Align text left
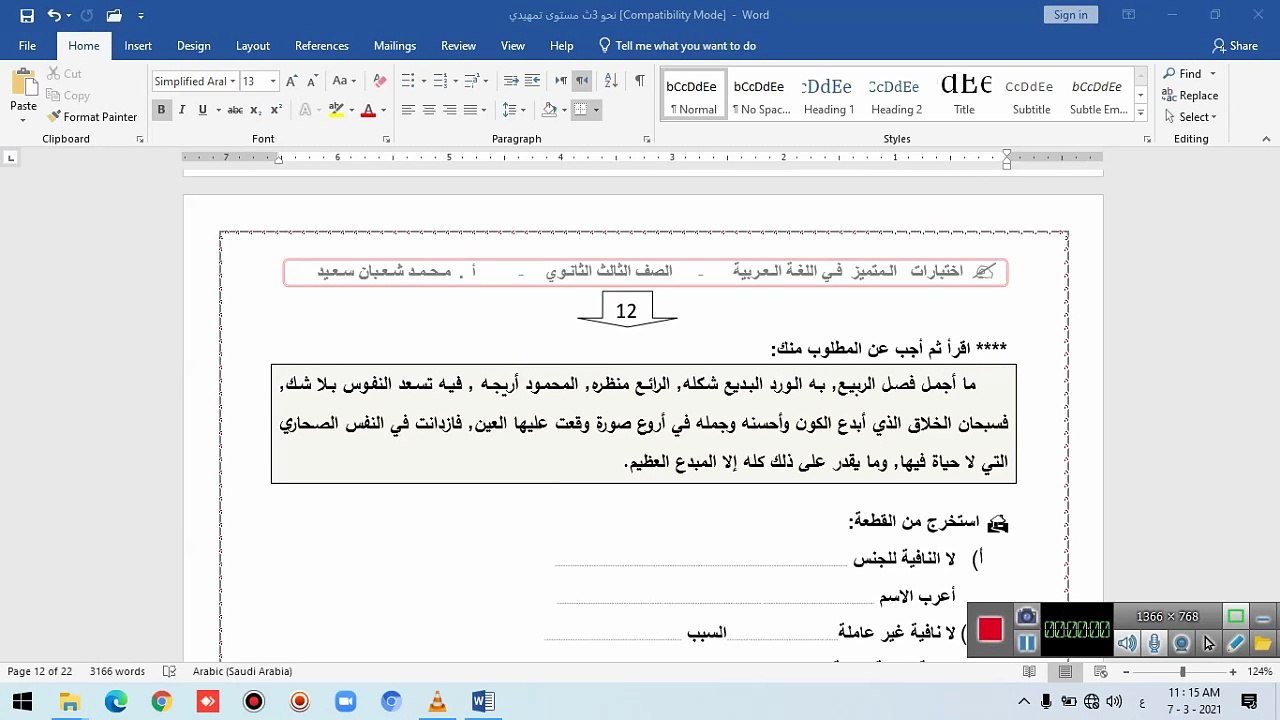The width and height of the screenshot is (1280, 720). coord(408,110)
